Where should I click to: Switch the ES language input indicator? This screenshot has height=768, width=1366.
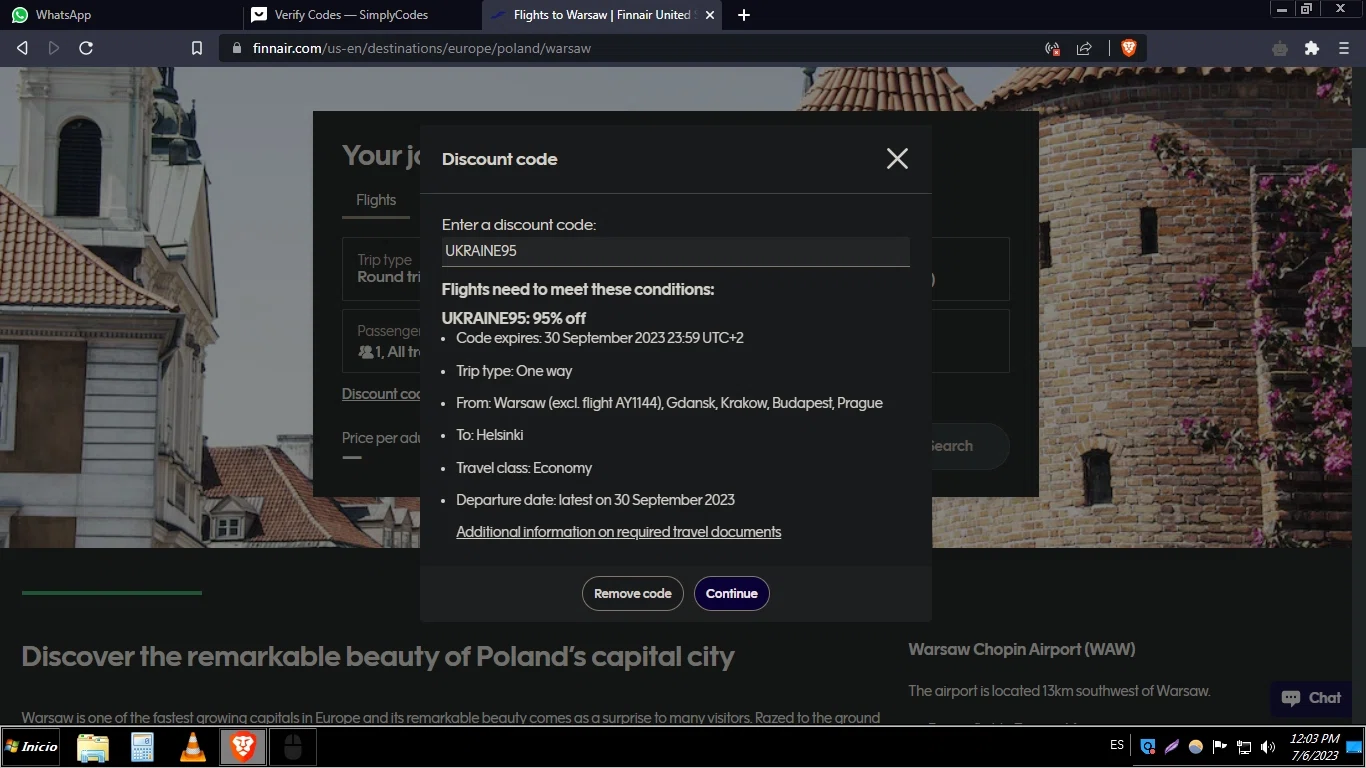tap(1117, 745)
